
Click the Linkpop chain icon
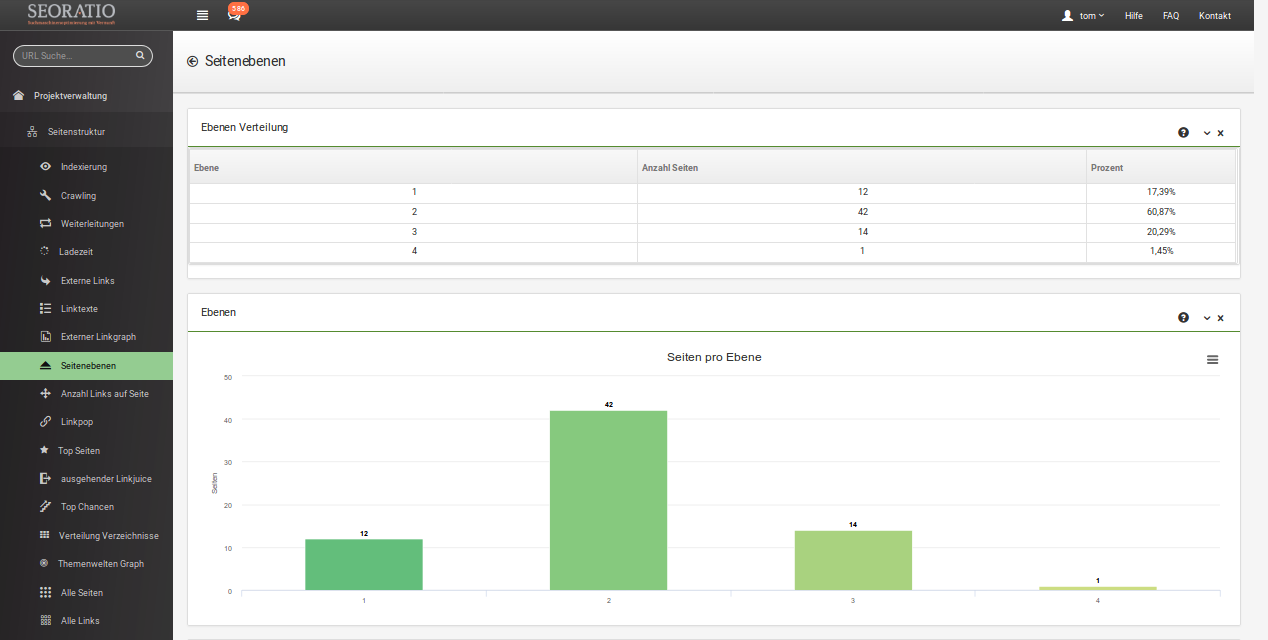45,421
